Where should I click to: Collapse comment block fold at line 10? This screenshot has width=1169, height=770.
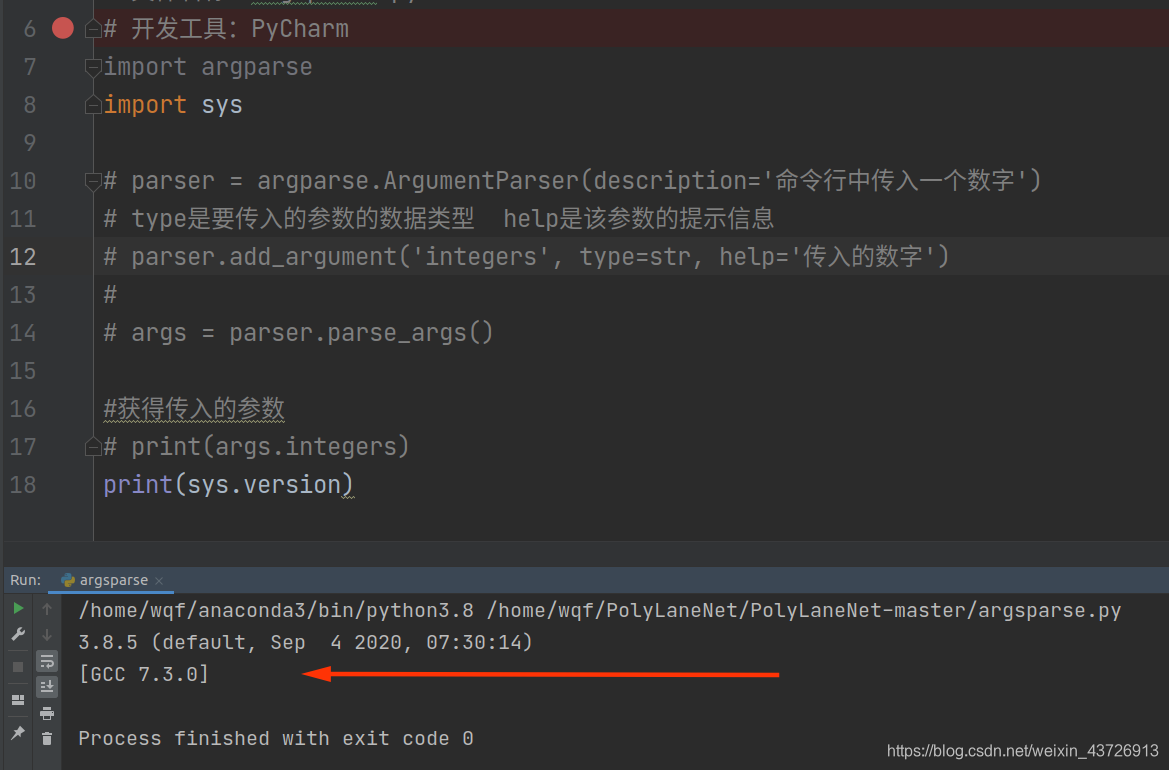pos(92,181)
